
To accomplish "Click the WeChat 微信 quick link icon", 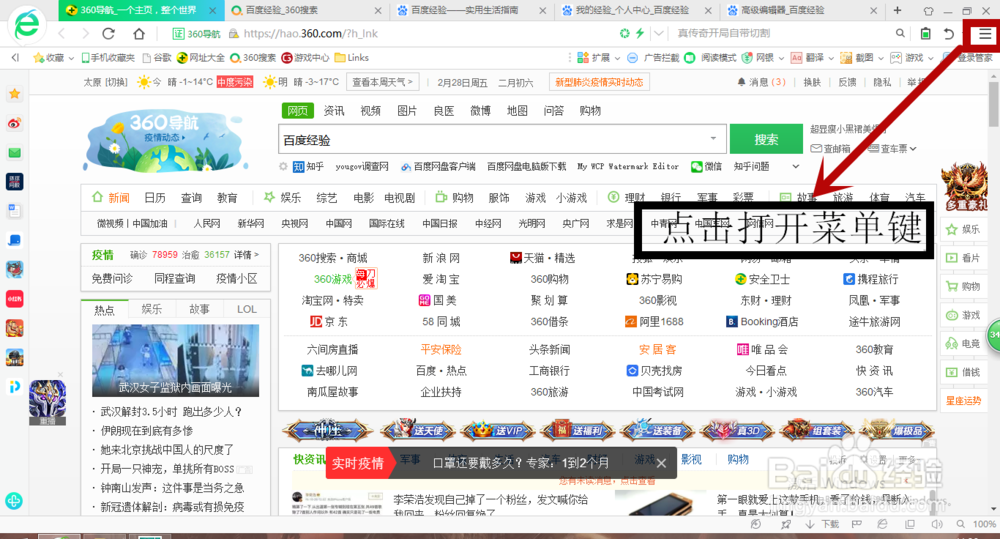I will pyautogui.click(x=697, y=166).
